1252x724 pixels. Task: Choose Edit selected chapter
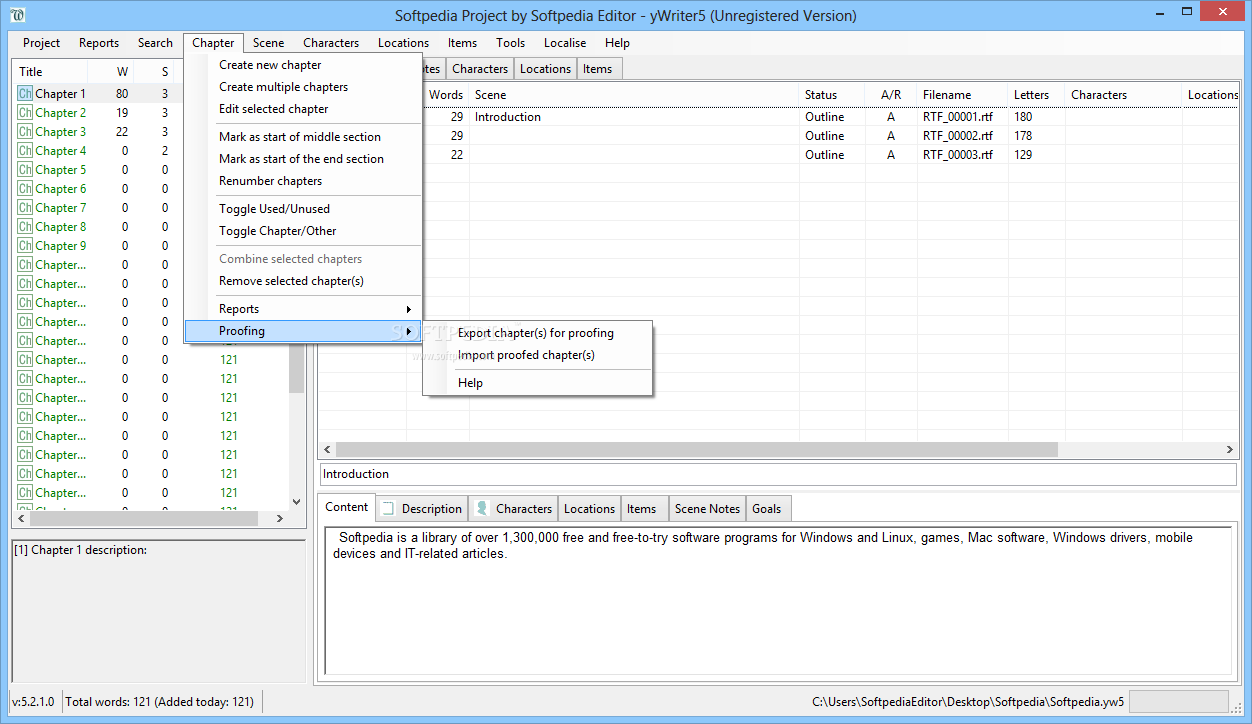303,109
